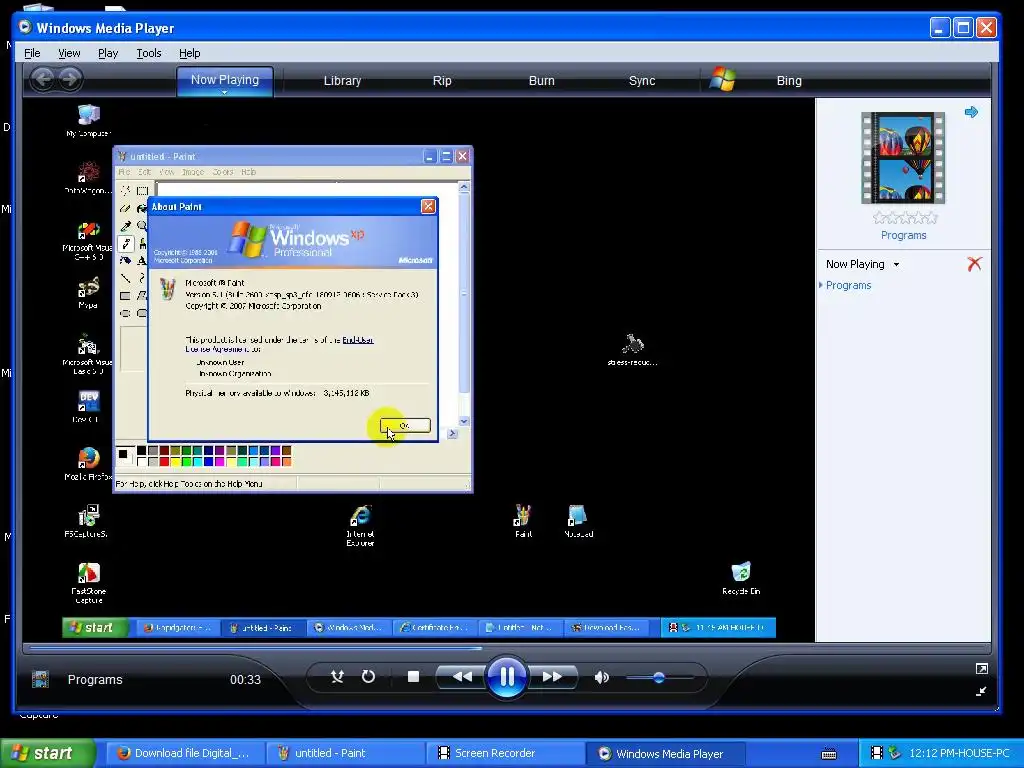The width and height of the screenshot is (1024, 768).
Task: Open the Bing tab
Action: 789,80
